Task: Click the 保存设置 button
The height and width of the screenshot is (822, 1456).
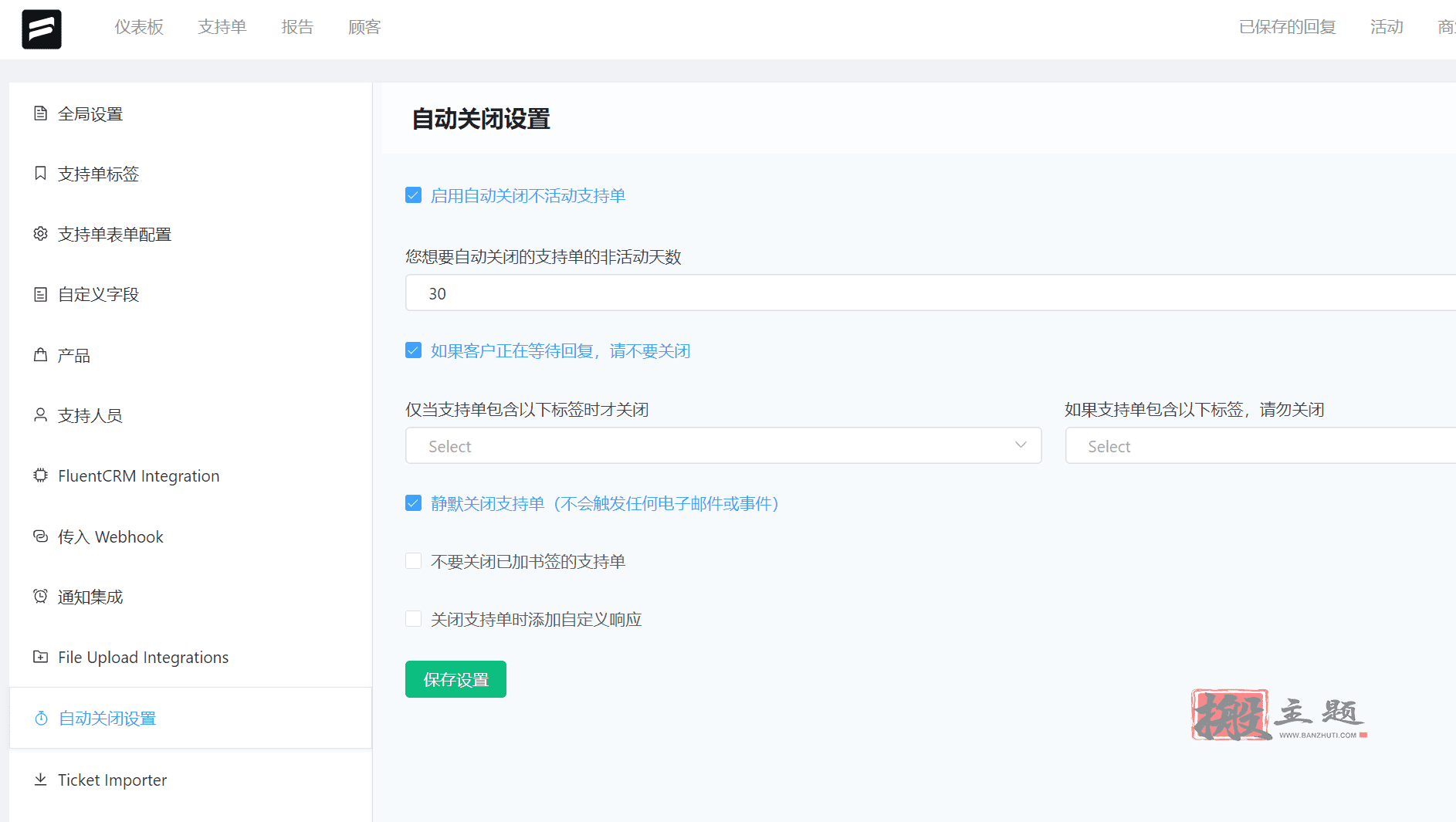Action: pos(455,679)
